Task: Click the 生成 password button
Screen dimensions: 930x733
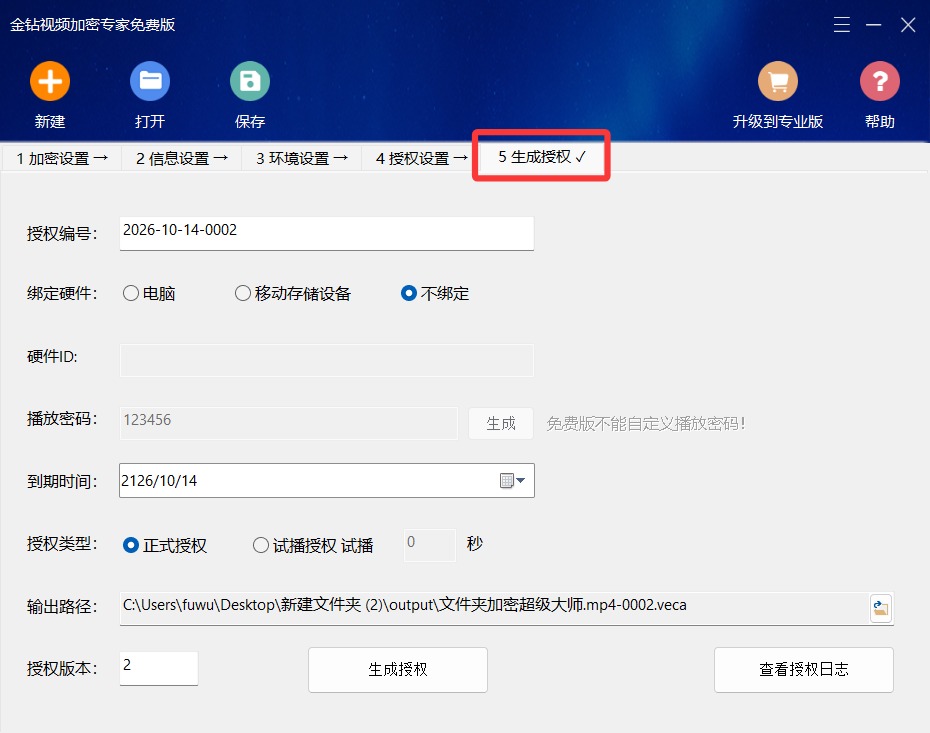Action: click(501, 423)
